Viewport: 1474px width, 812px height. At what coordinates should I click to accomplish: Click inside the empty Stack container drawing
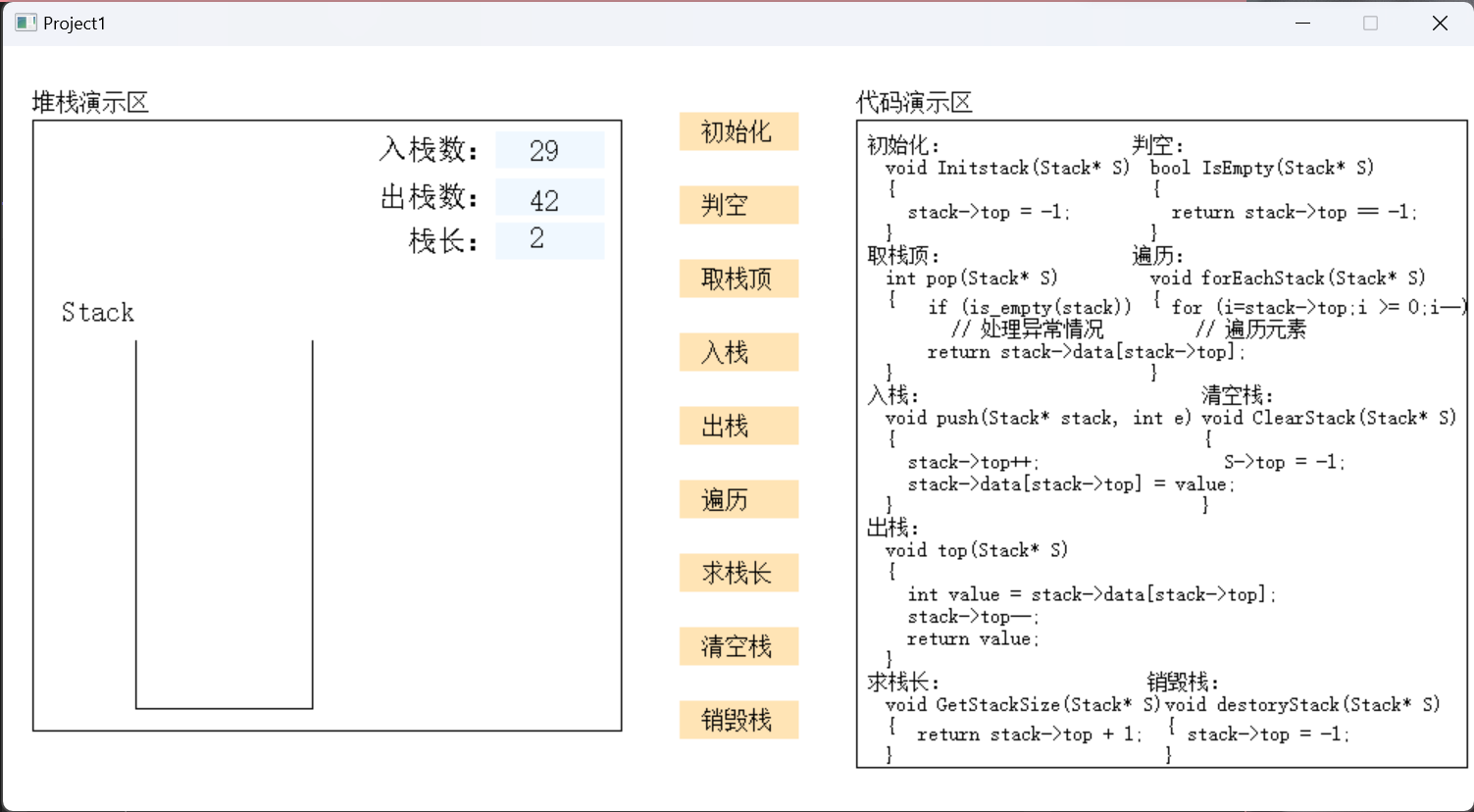pyautogui.click(x=224, y=525)
